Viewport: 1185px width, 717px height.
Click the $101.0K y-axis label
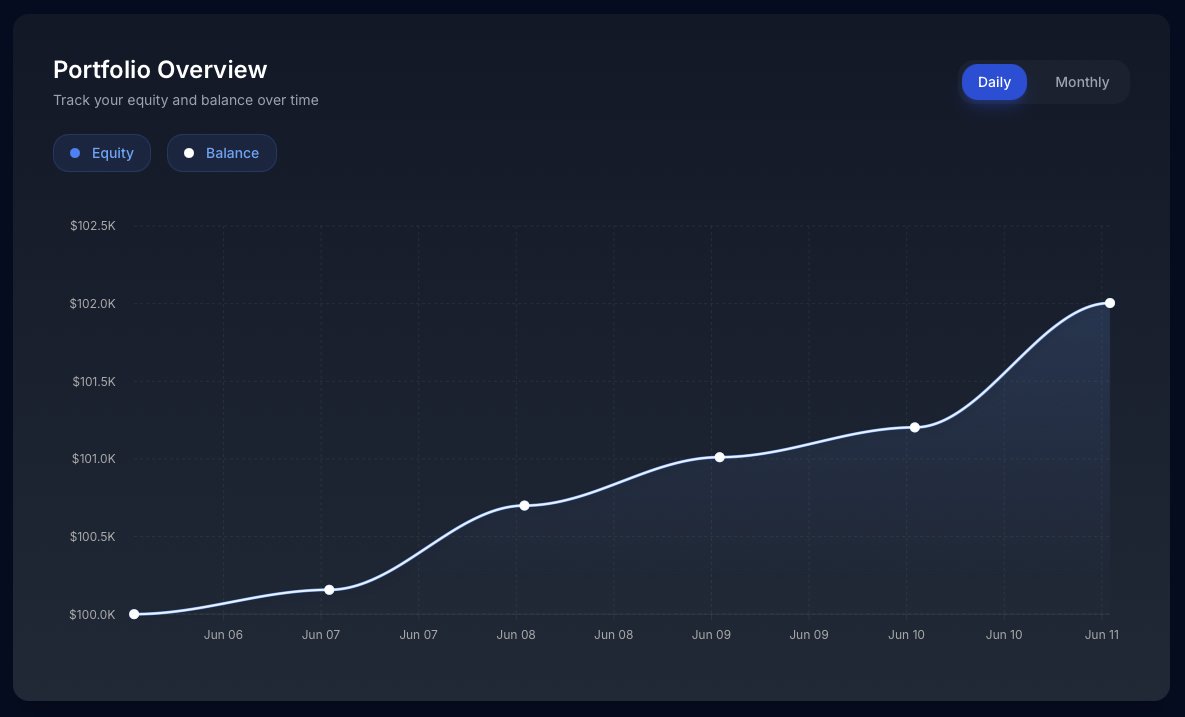pyautogui.click(x=94, y=459)
